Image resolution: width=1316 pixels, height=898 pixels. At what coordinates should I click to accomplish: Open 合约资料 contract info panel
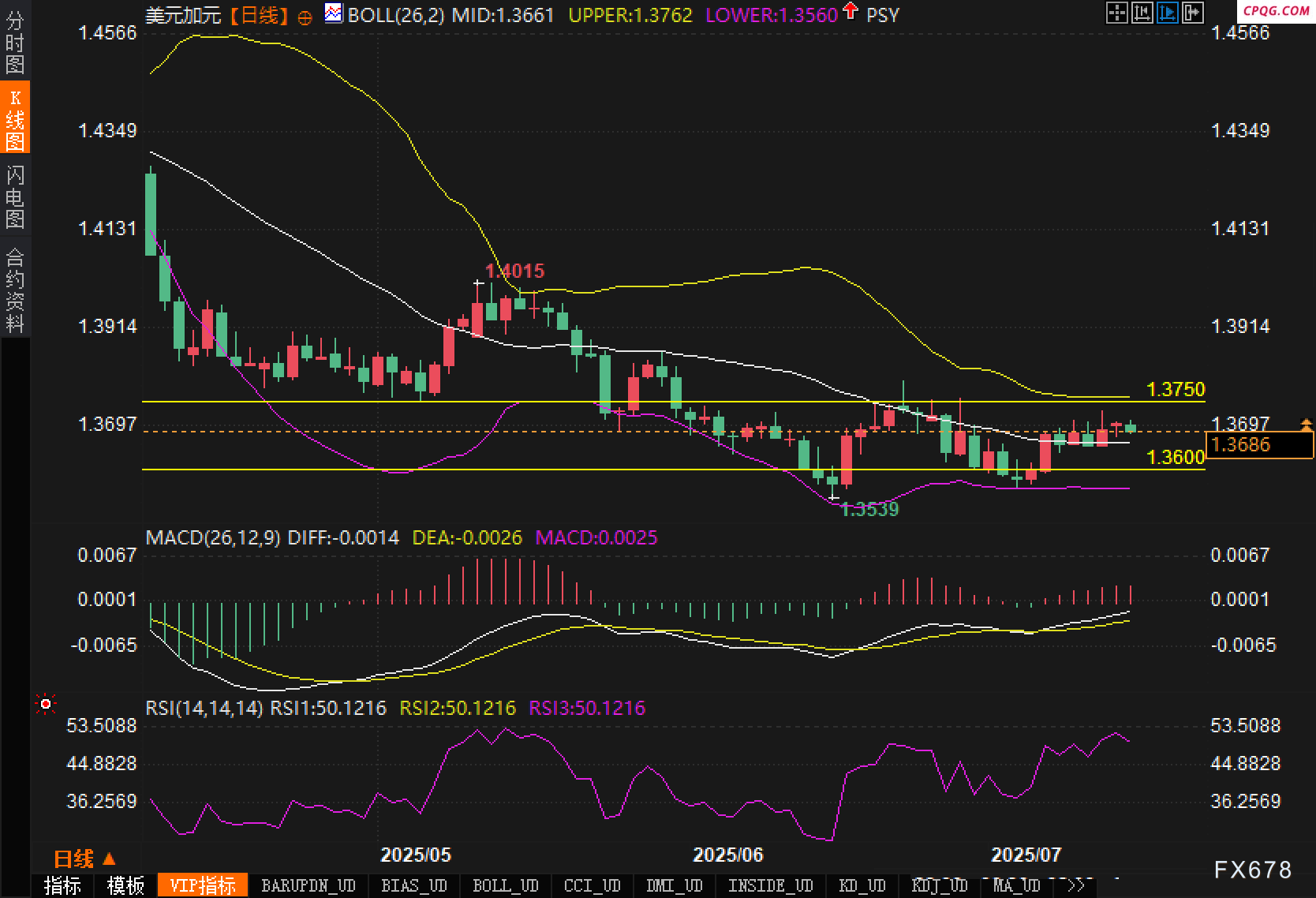pos(15,290)
